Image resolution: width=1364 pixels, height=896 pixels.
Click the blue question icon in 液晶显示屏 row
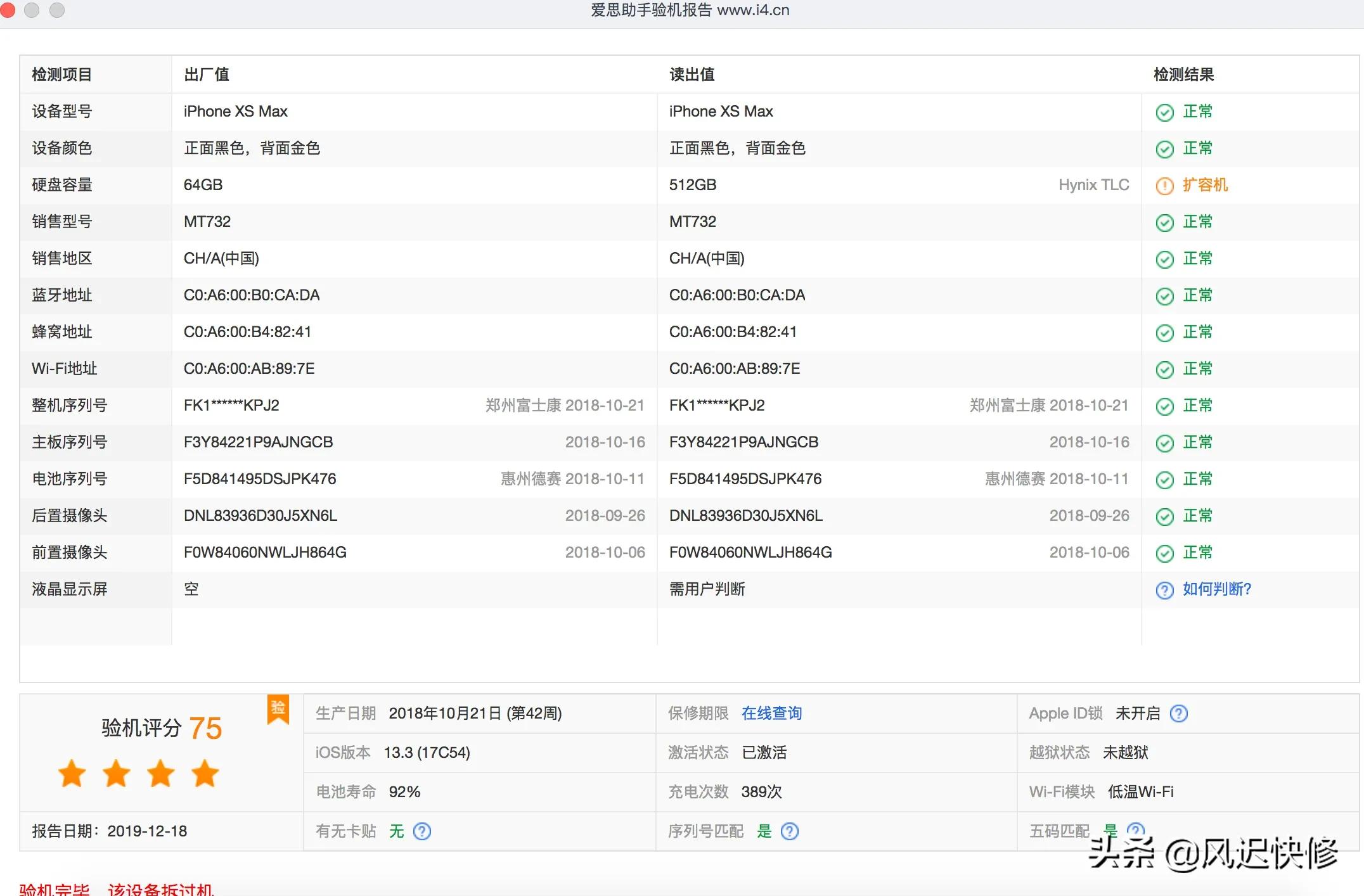click(x=1164, y=591)
